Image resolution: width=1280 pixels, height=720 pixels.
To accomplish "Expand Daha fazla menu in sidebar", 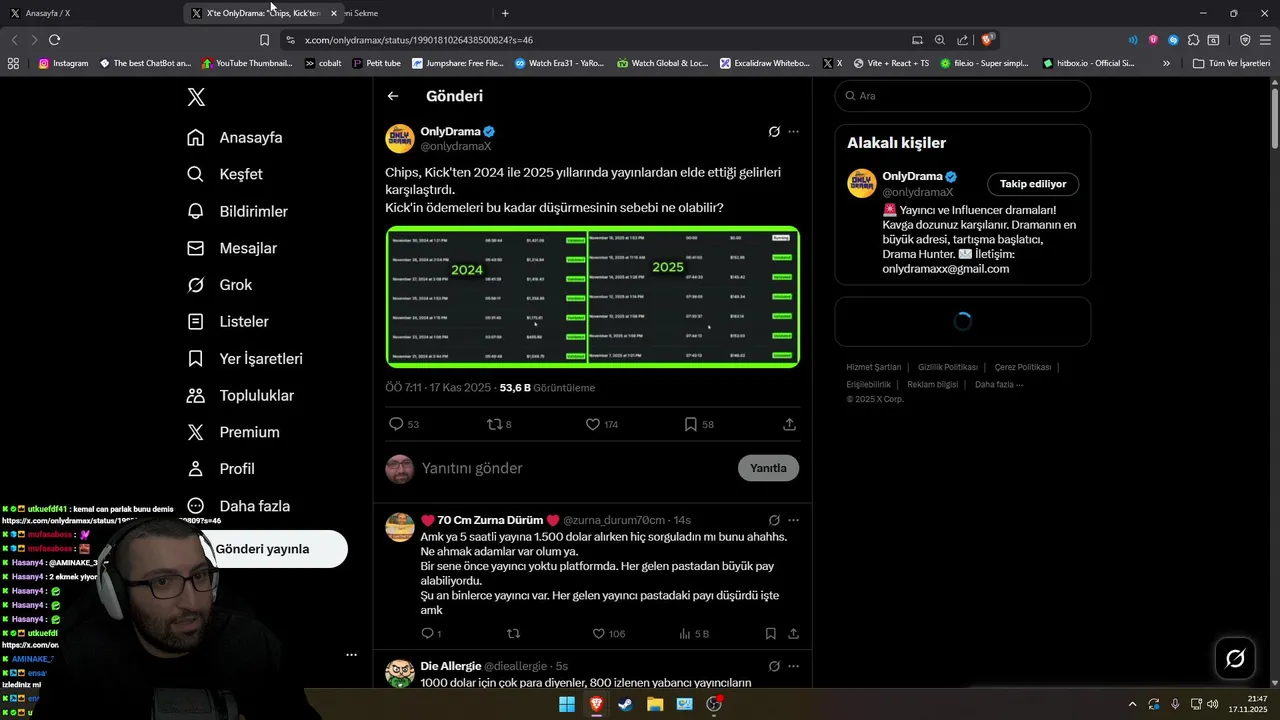I will [x=239, y=506].
